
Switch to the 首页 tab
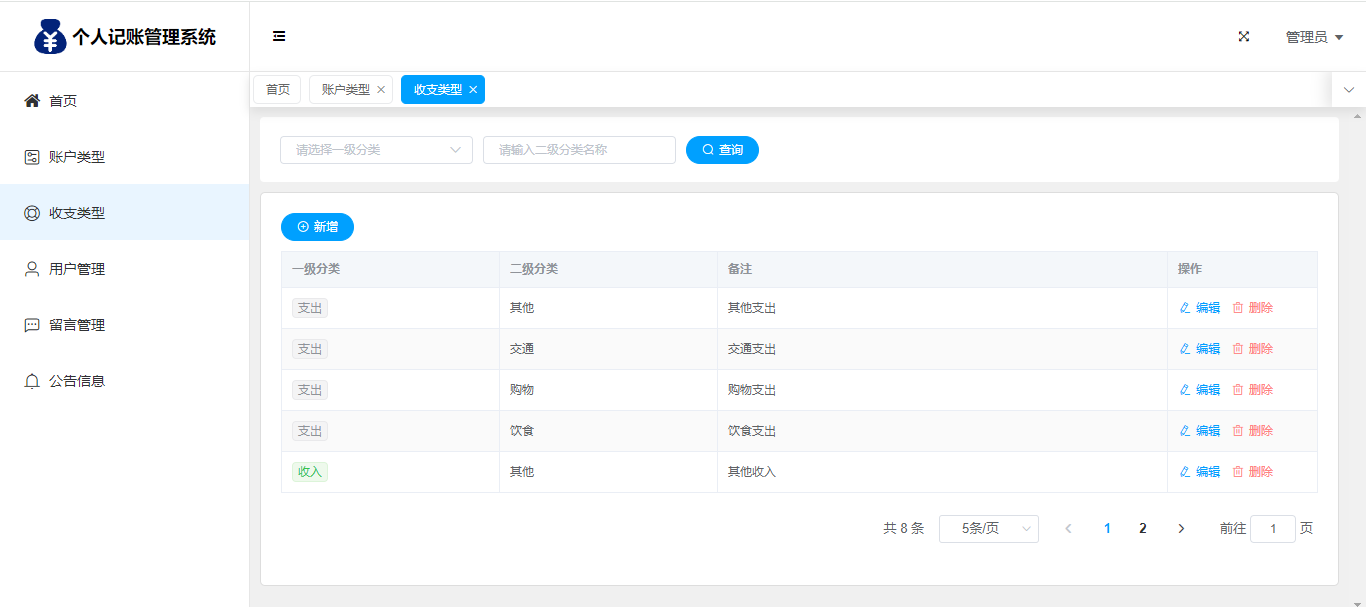pos(277,90)
